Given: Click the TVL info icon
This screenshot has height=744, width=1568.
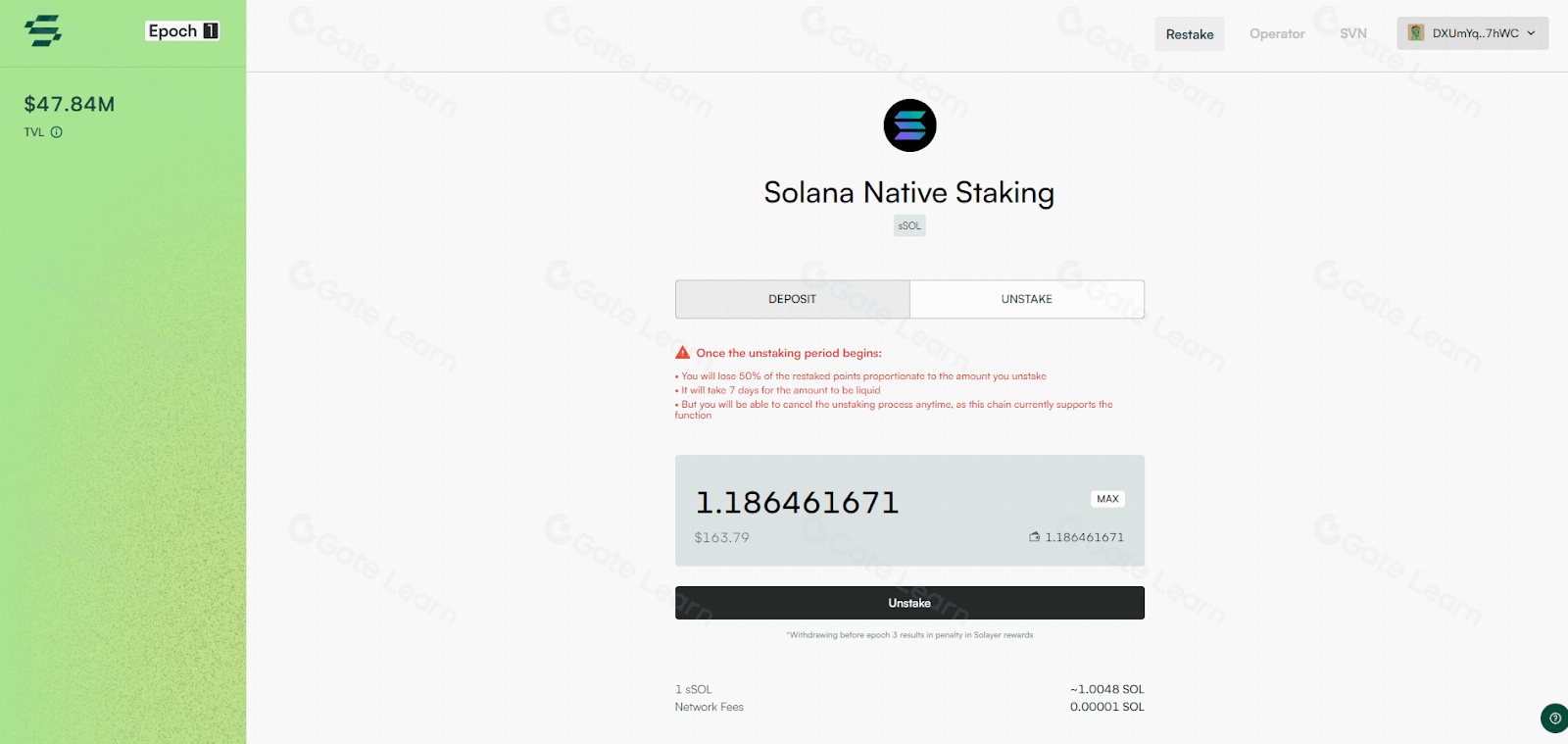Looking at the screenshot, I should coord(57,132).
